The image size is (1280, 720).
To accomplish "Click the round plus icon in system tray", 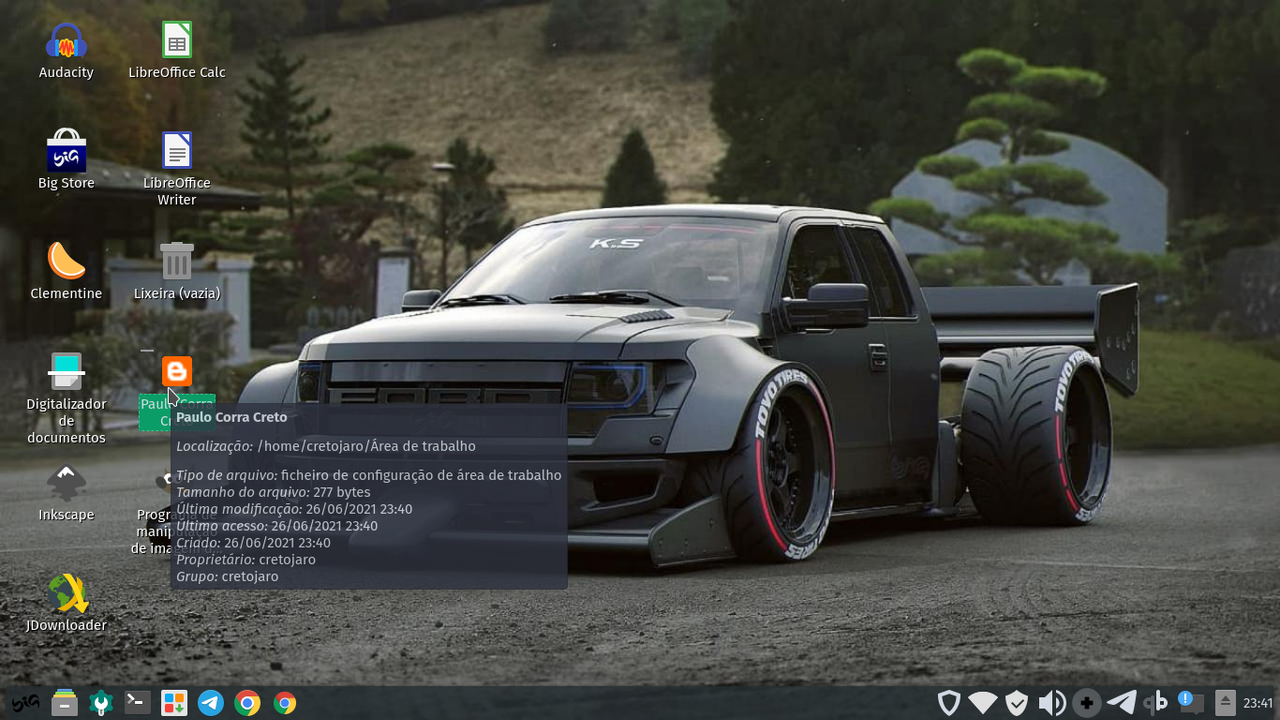I will 1087,703.
